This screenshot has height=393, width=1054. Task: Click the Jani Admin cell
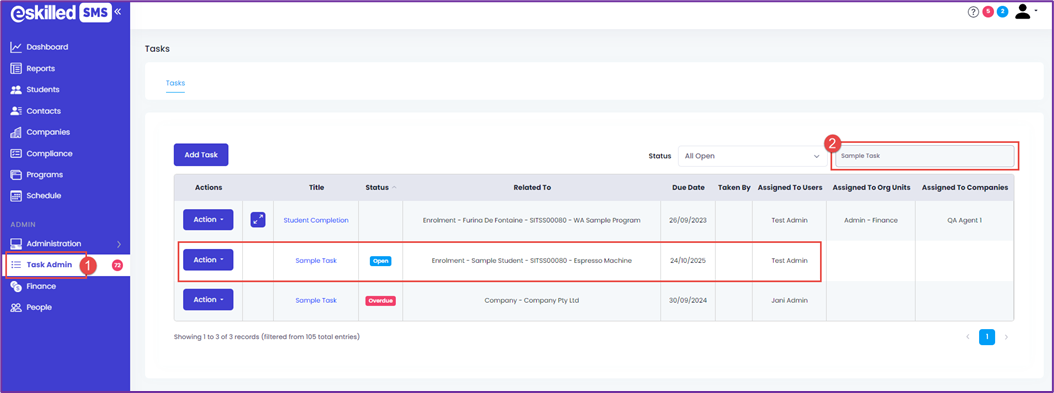pos(790,300)
